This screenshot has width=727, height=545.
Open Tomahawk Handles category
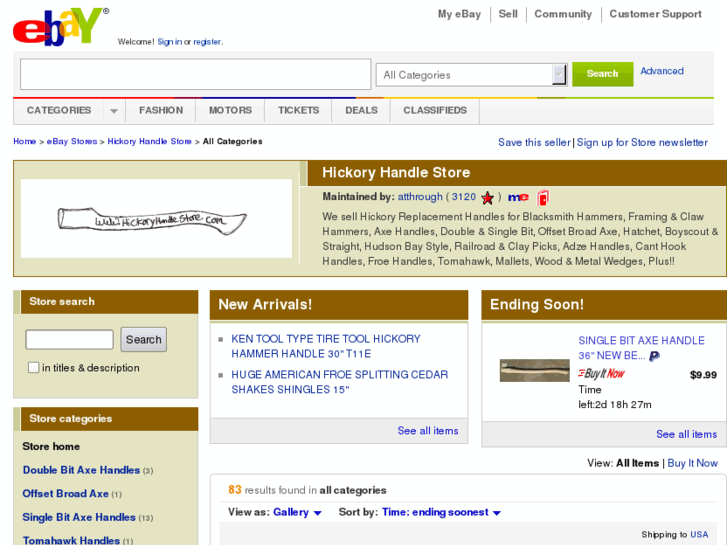click(71, 540)
